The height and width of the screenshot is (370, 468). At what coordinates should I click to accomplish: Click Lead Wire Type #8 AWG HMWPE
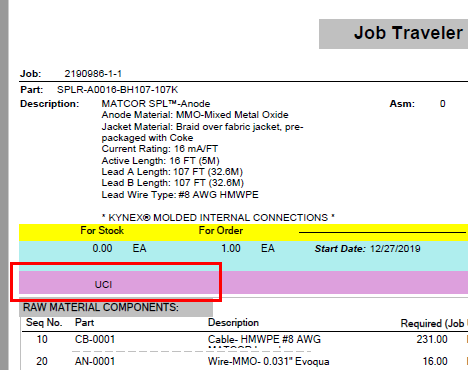point(180,195)
